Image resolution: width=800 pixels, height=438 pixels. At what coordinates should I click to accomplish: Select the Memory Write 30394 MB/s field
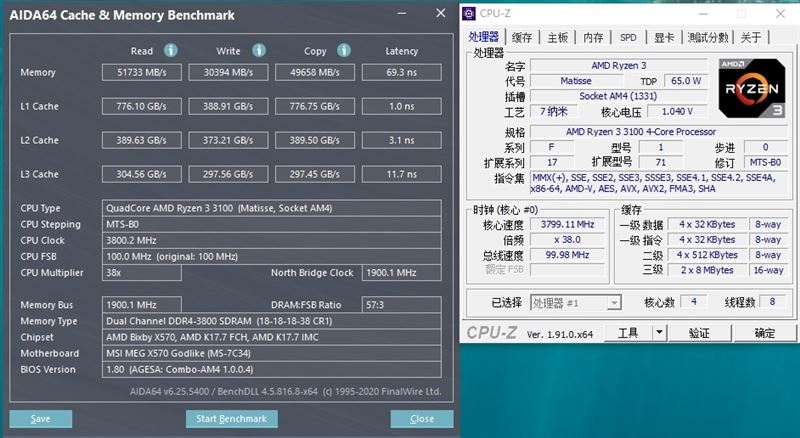228,72
